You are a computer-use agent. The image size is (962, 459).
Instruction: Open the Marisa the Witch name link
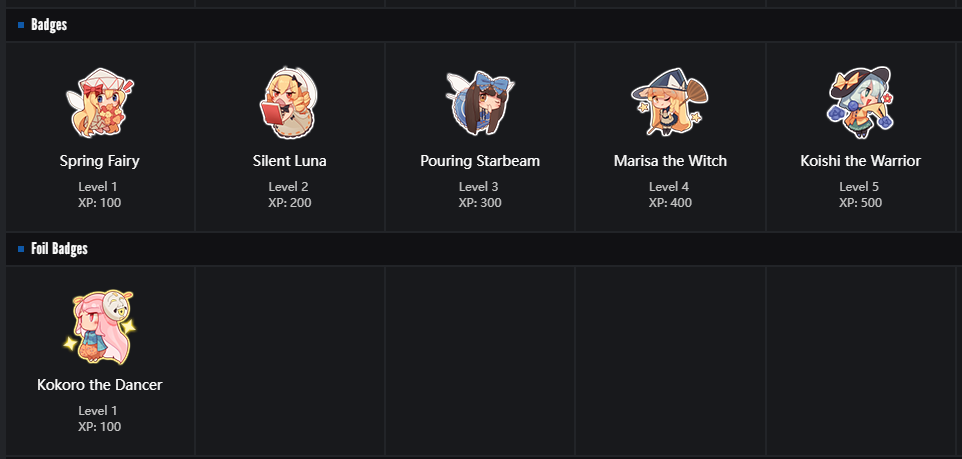670,161
